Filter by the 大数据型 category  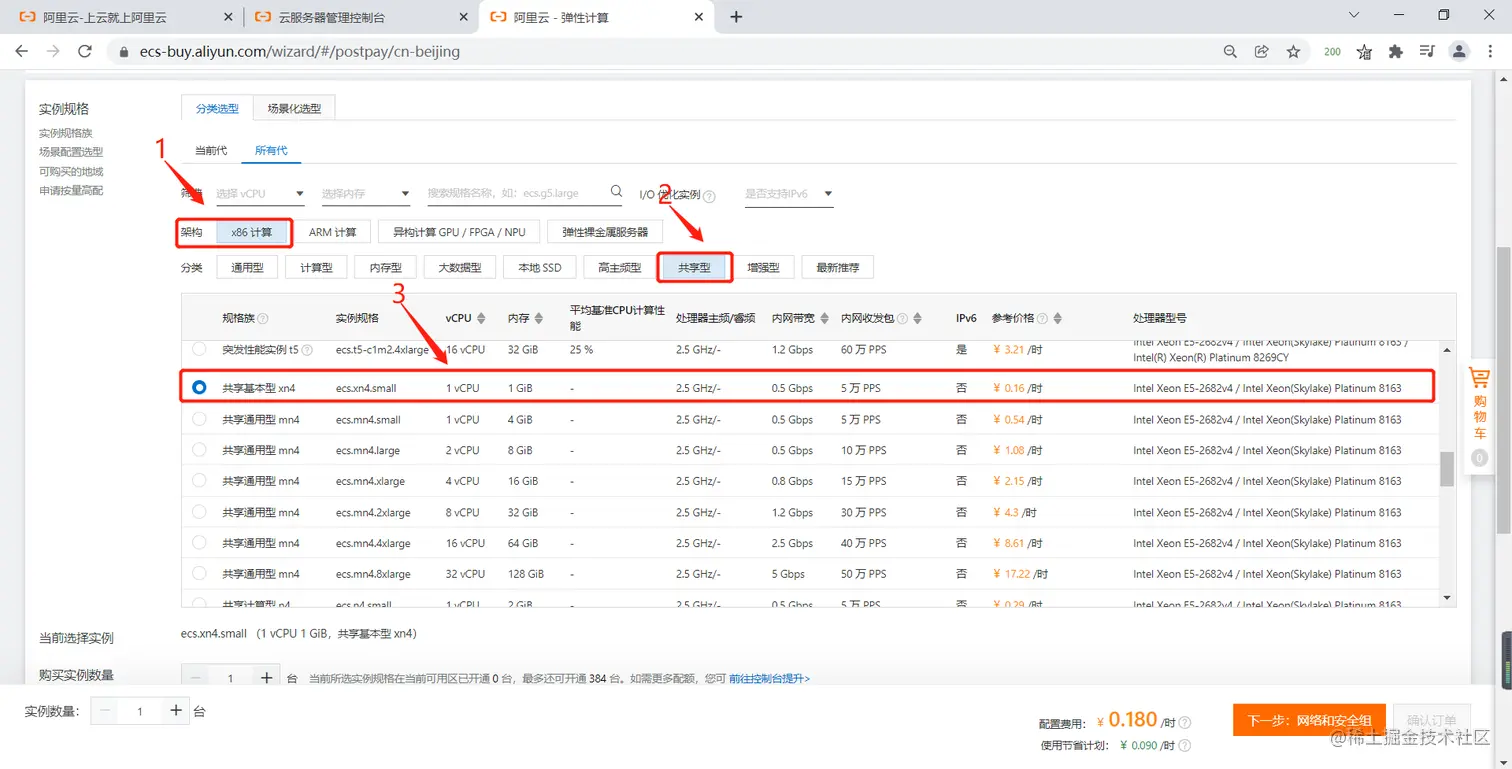point(460,267)
